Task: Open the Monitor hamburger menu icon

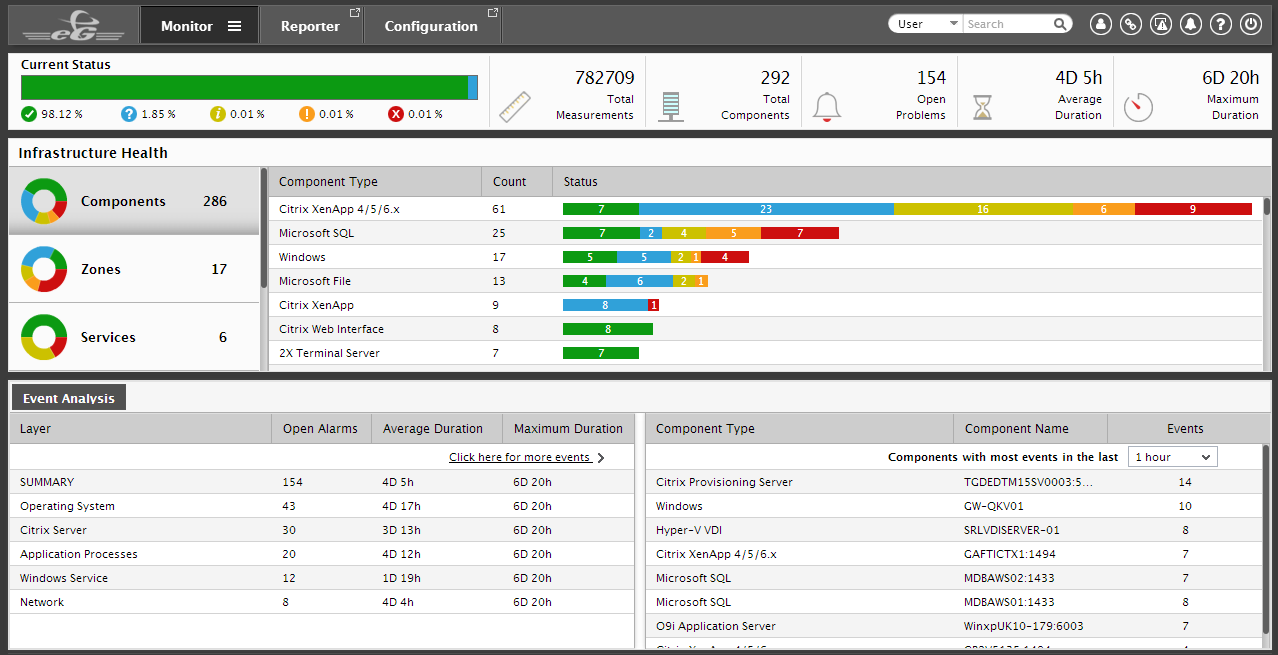Action: [x=234, y=26]
